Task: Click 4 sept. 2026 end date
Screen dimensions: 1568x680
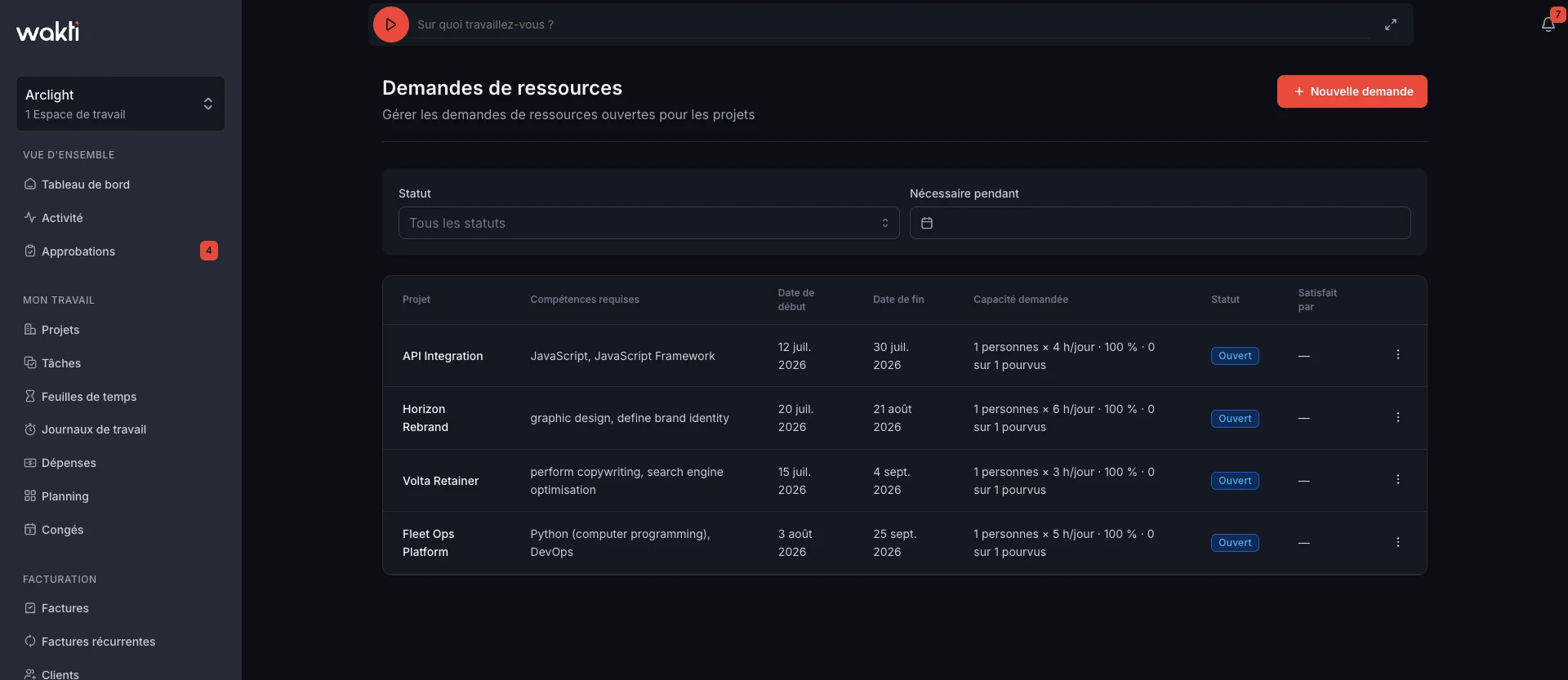Action: click(892, 481)
